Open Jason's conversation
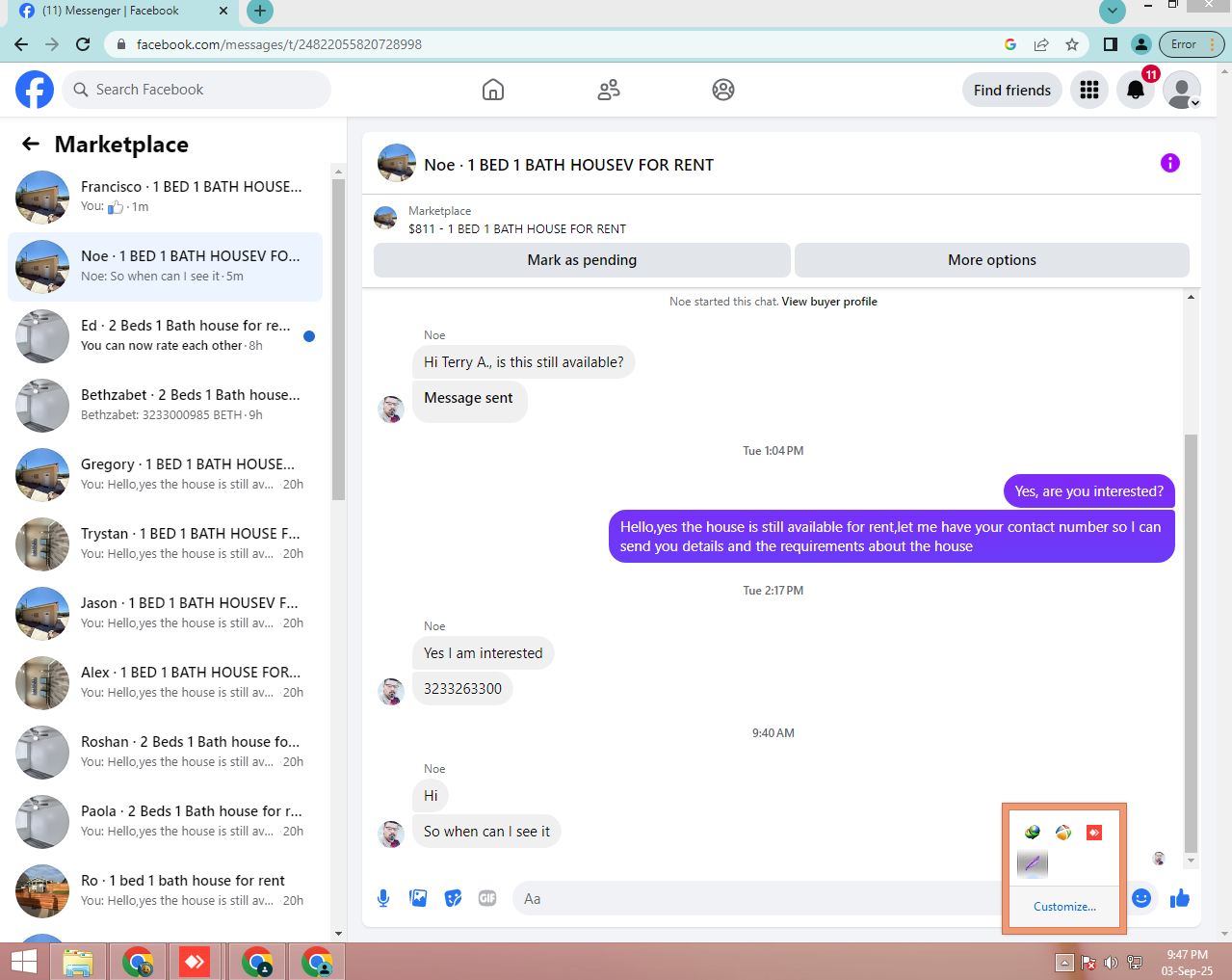1232x980 pixels. [165, 614]
